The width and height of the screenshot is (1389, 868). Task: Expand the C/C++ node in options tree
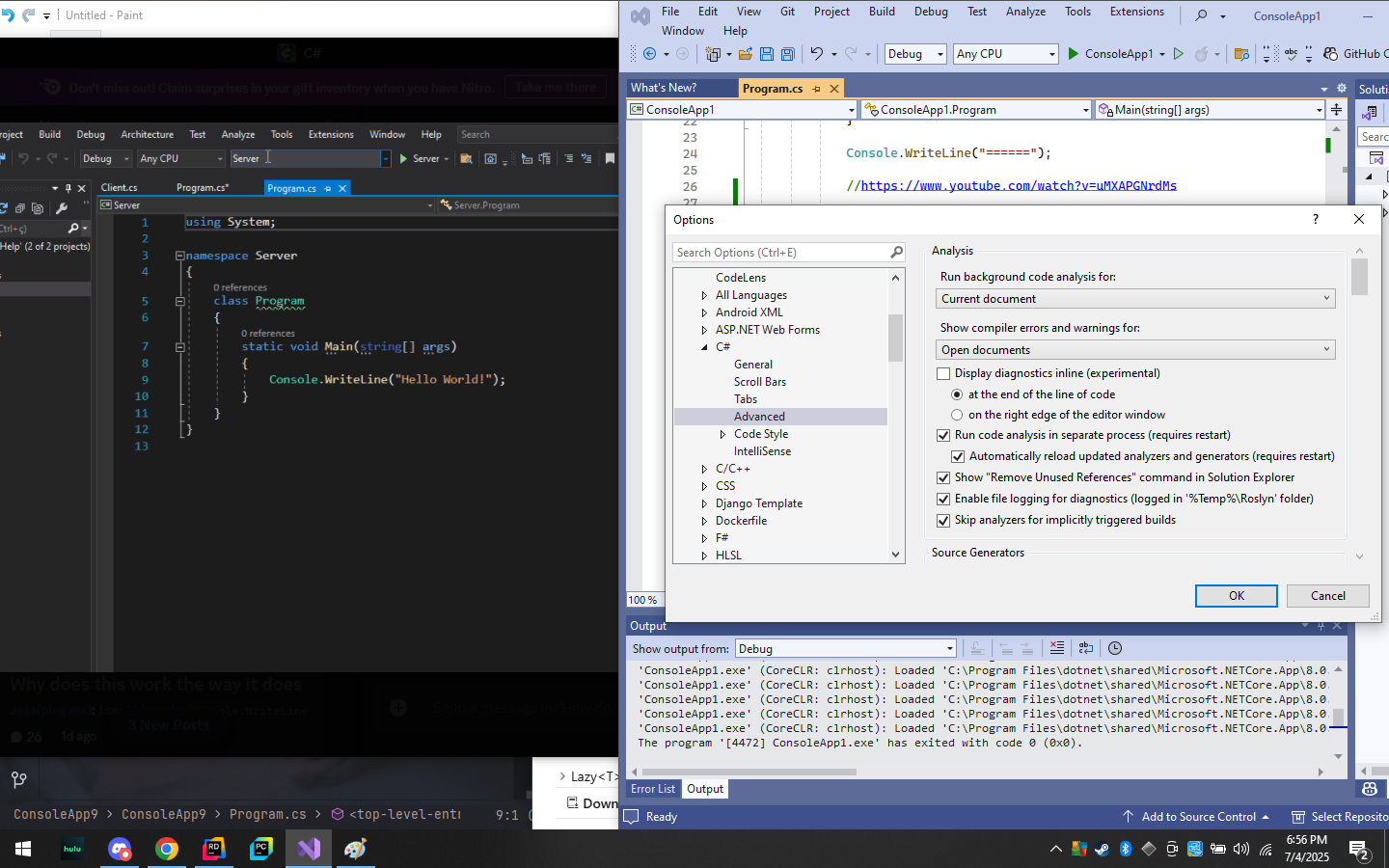704,469
